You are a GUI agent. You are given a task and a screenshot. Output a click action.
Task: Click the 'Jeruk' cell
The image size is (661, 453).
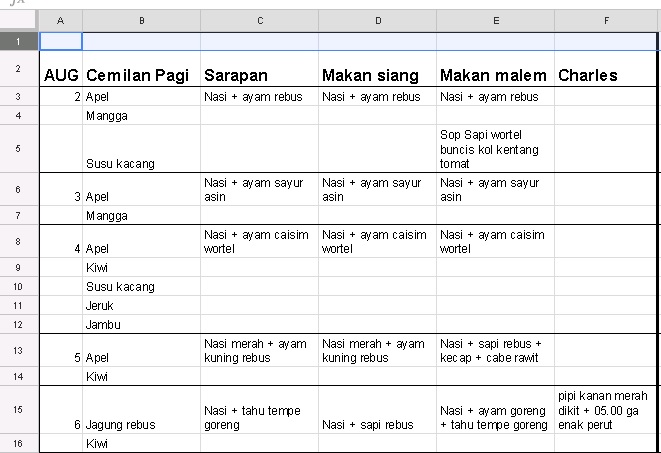[x=142, y=305]
